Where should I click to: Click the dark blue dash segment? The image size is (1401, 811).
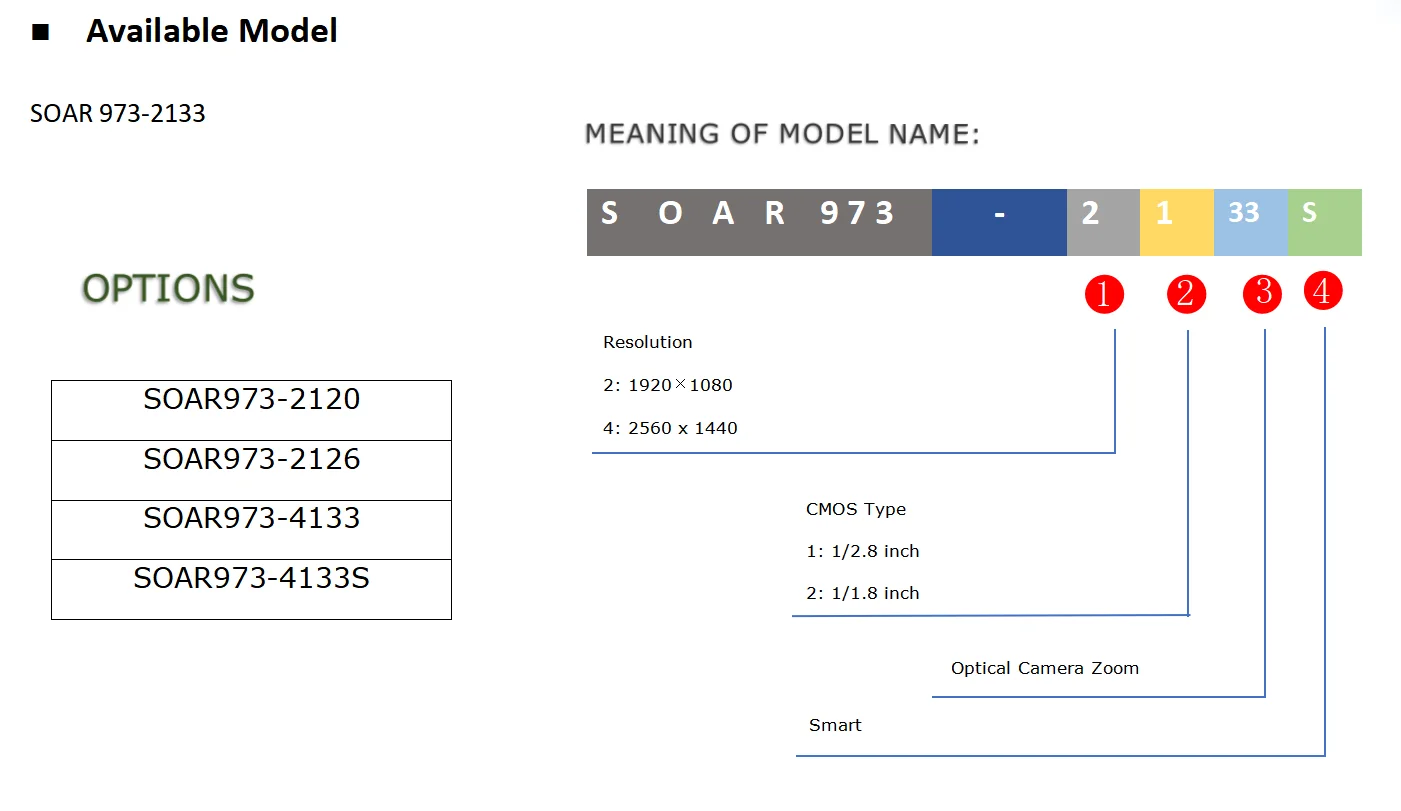999,222
